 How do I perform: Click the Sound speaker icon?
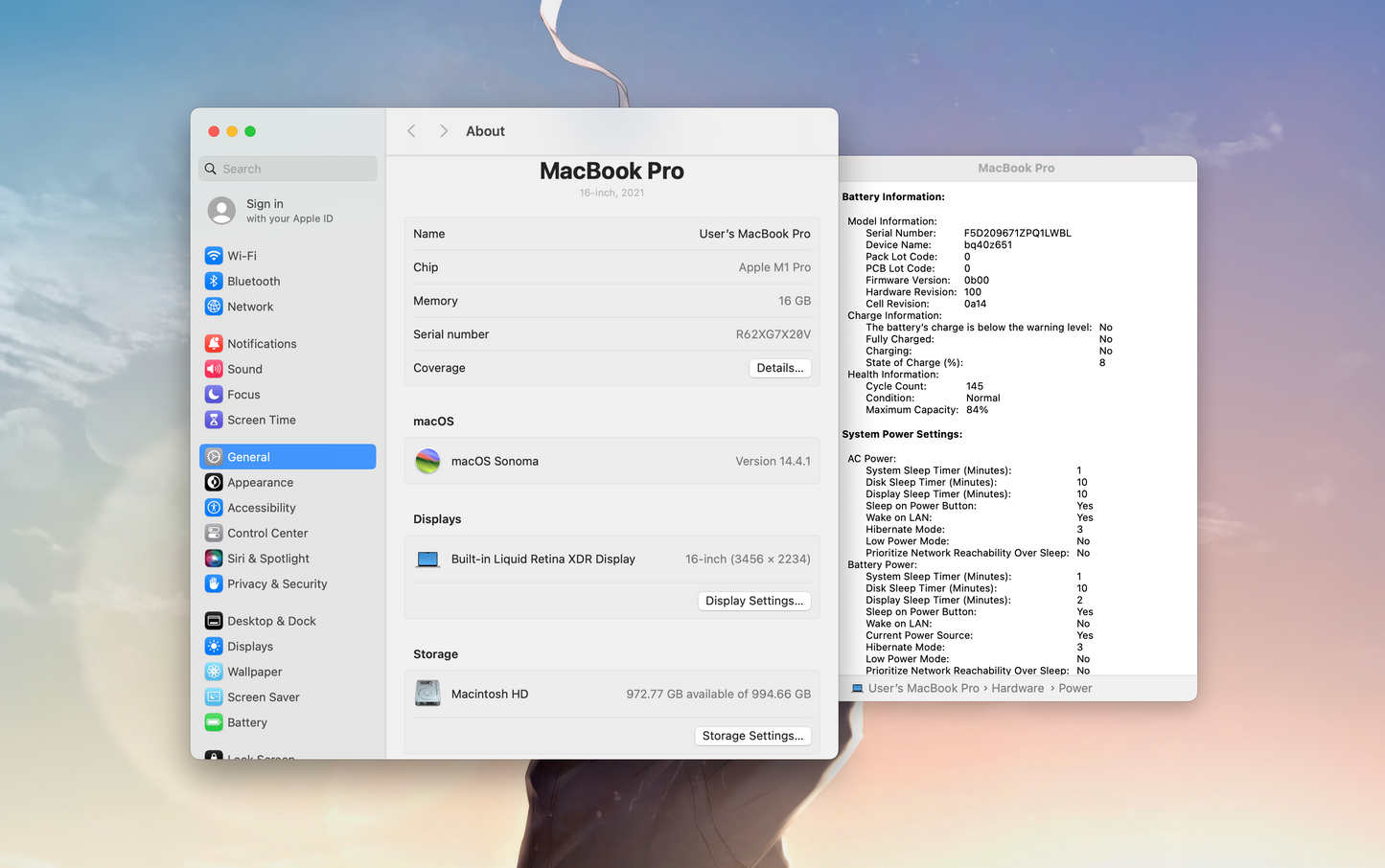214,369
